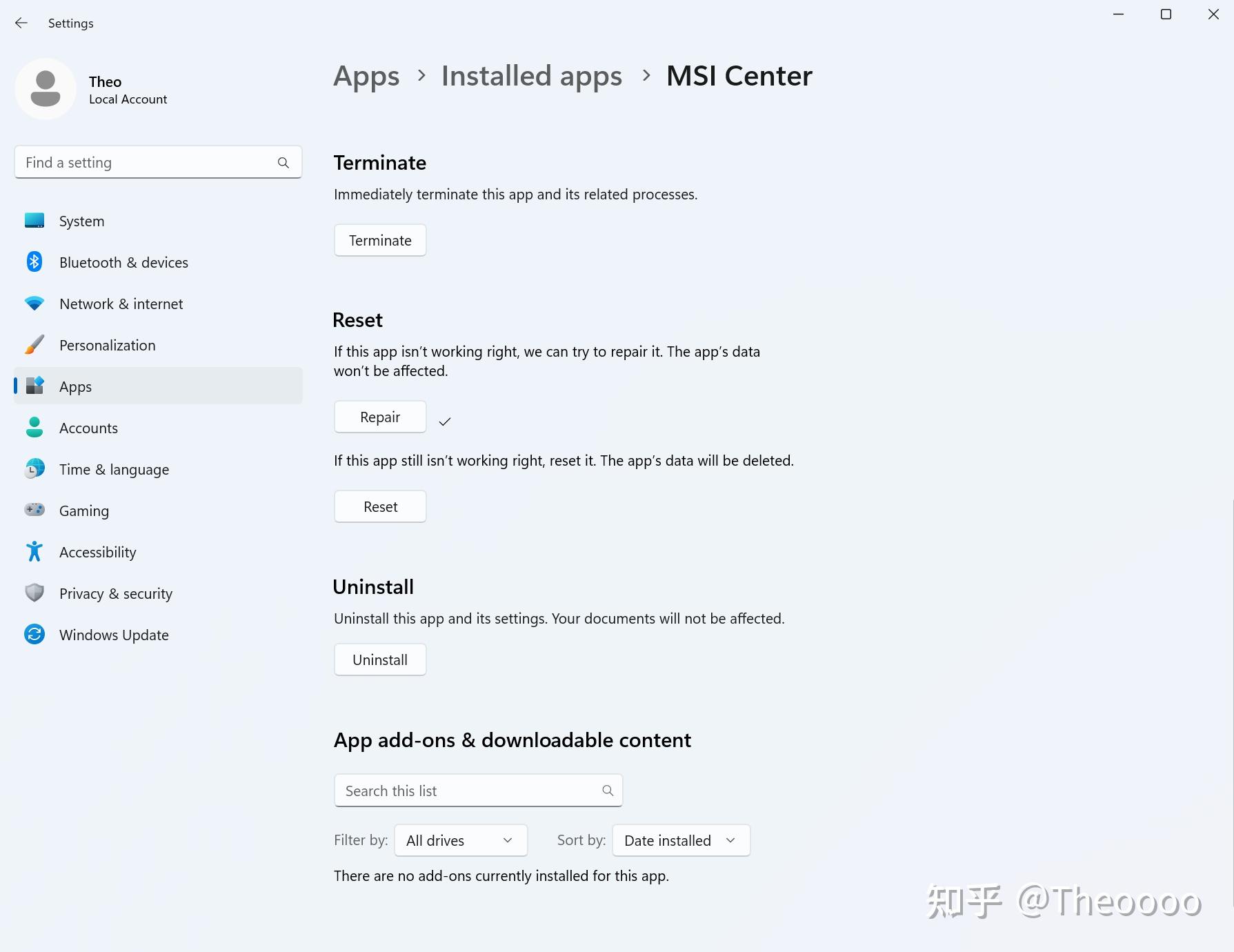This screenshot has height=952, width=1234.
Task: Go back using the back arrow
Action: click(21, 23)
